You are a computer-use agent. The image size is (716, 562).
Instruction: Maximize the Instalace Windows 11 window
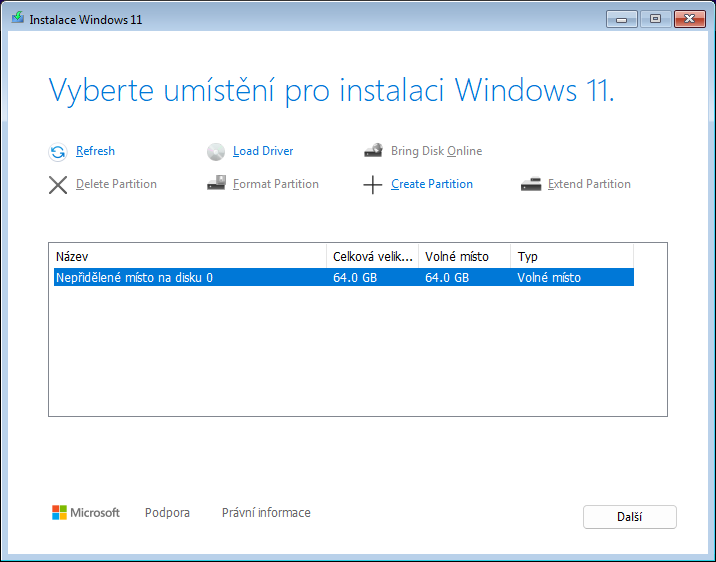click(656, 19)
